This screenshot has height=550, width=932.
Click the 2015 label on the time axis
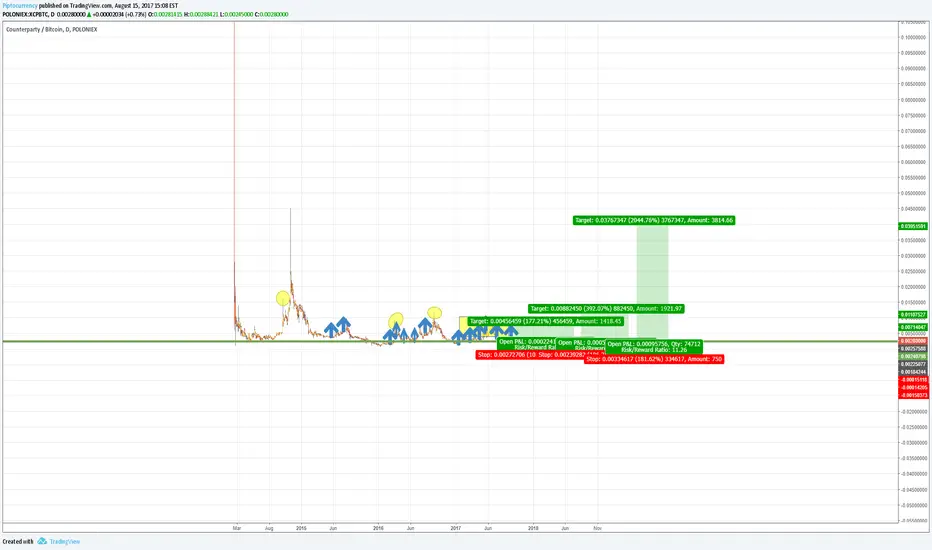tap(301, 528)
